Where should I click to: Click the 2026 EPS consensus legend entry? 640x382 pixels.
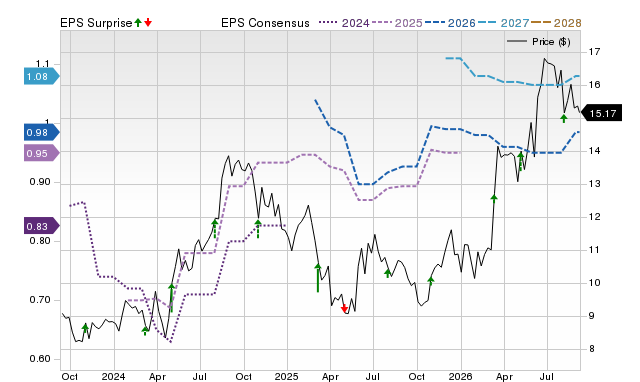[450, 23]
